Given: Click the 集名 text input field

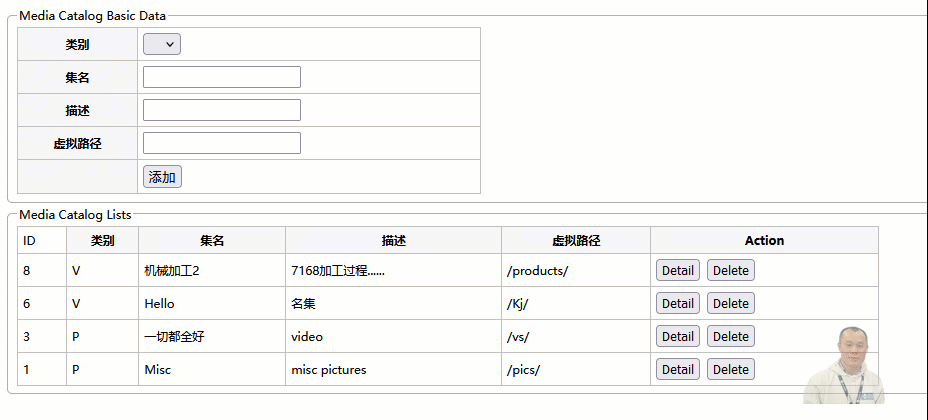Looking at the screenshot, I should [x=222, y=77].
